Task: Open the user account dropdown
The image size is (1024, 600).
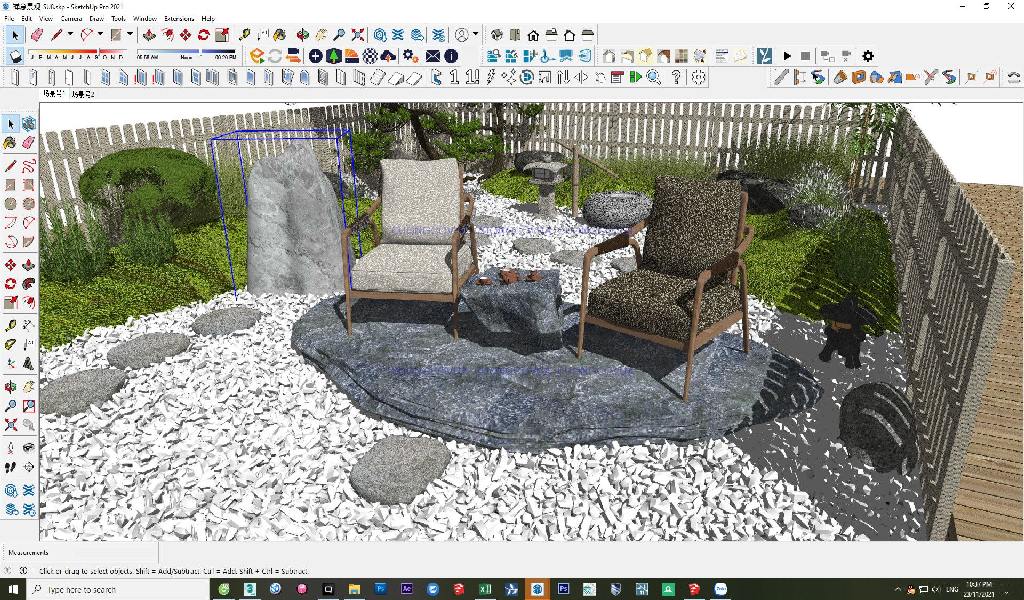Action: tap(475, 35)
